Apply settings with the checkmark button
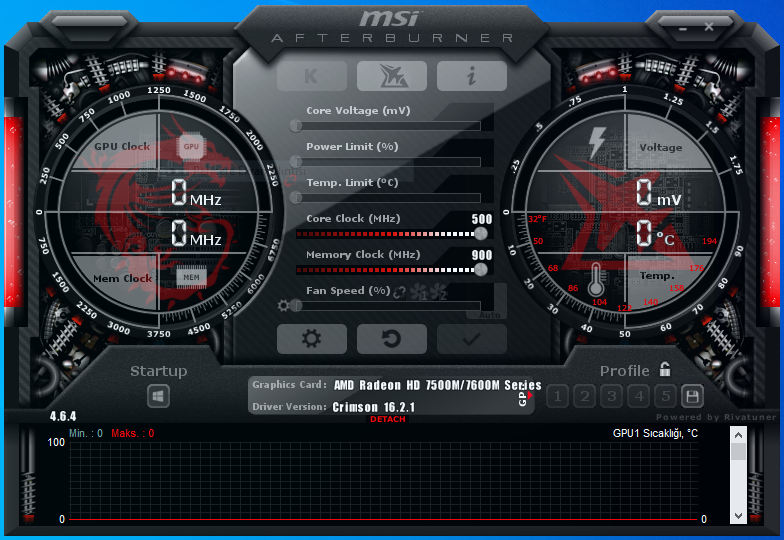 coord(472,339)
